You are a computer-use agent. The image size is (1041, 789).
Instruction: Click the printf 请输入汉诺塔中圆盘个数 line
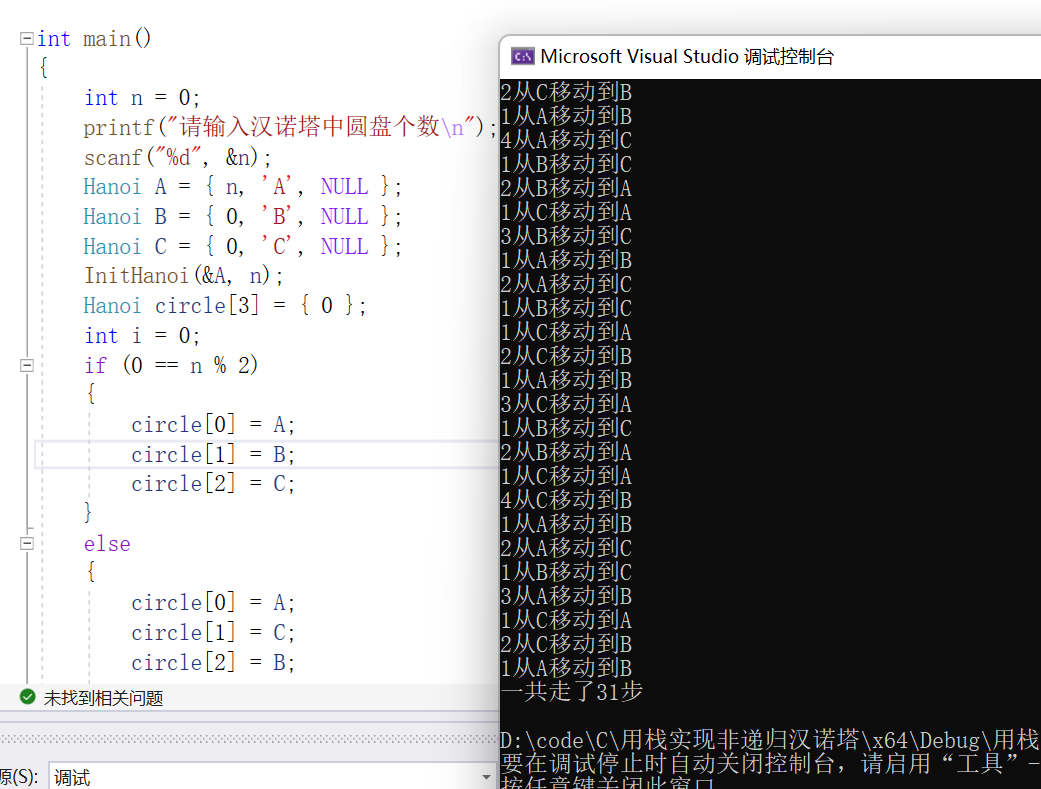289,127
